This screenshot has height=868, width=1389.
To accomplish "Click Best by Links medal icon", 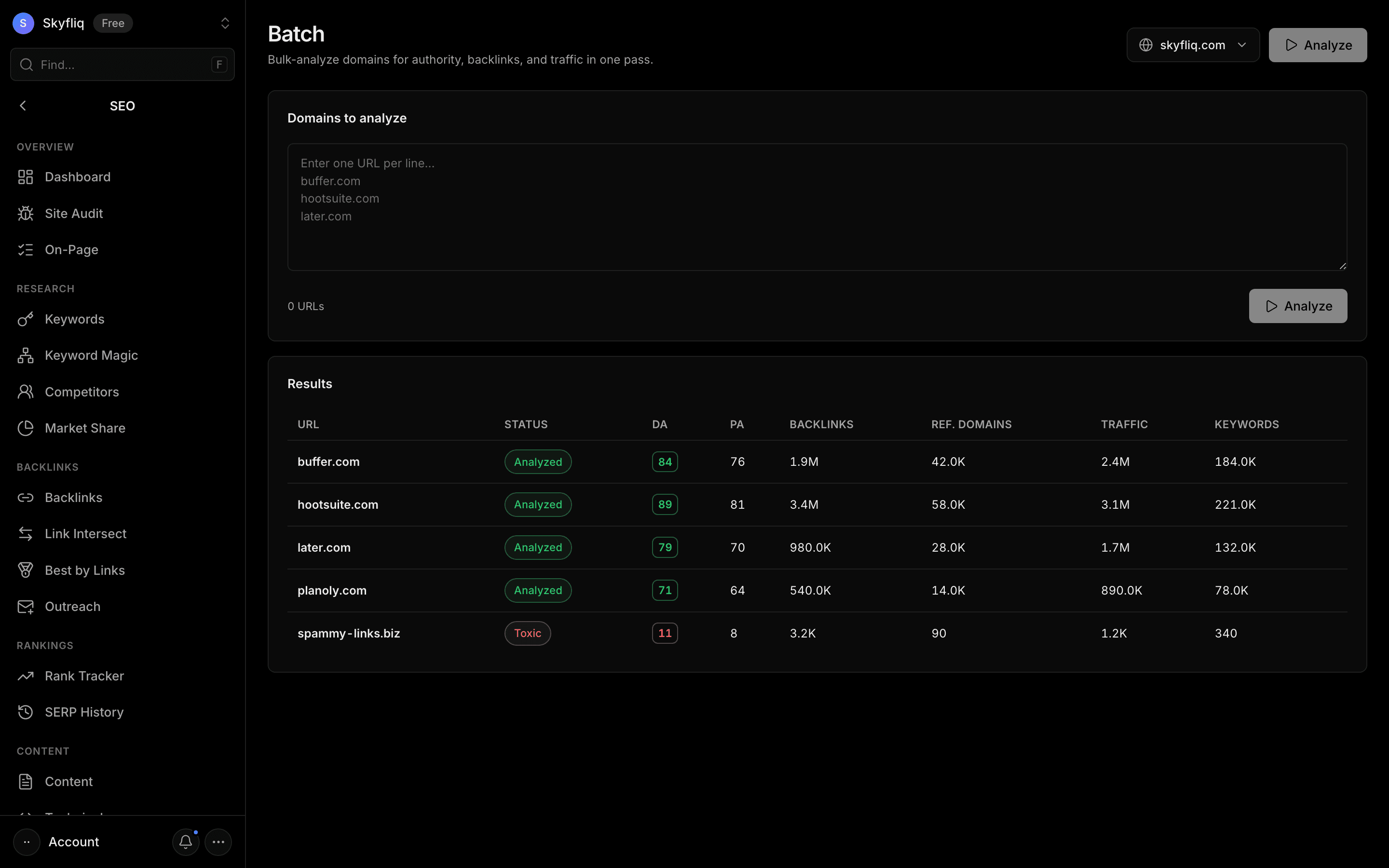I will point(25,570).
